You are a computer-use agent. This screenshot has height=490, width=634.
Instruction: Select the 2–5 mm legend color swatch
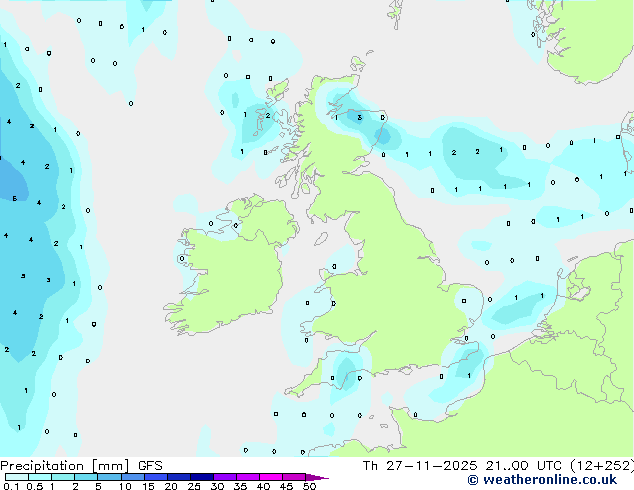[x=86, y=477]
